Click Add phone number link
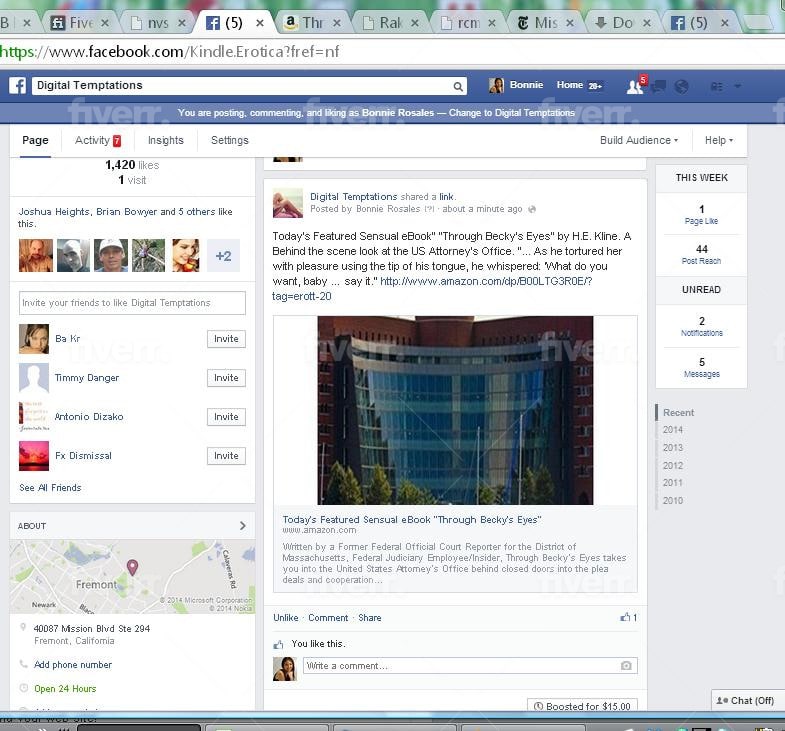Viewport: 785px width, 731px height. pos(73,665)
